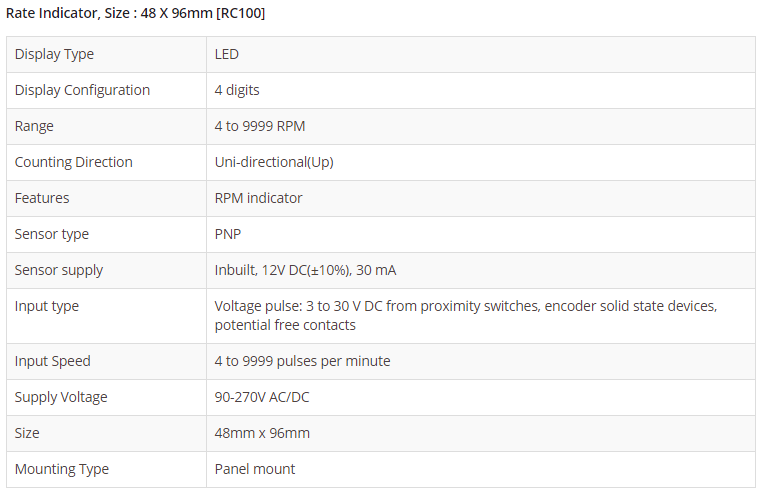Click the RPM indicator value
The image size is (764, 494).
258,198
